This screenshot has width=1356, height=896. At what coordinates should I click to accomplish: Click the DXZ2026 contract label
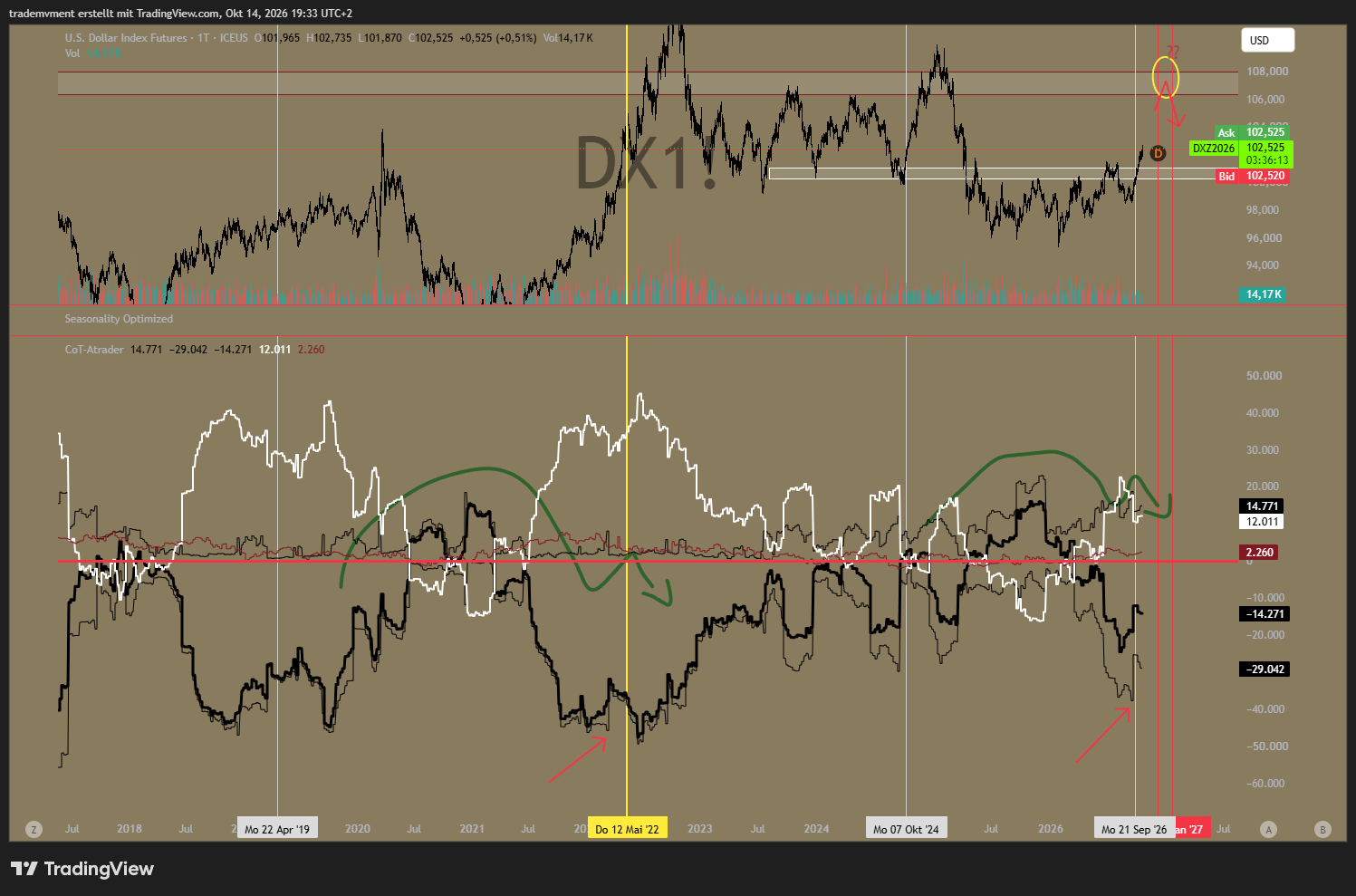click(x=1214, y=148)
